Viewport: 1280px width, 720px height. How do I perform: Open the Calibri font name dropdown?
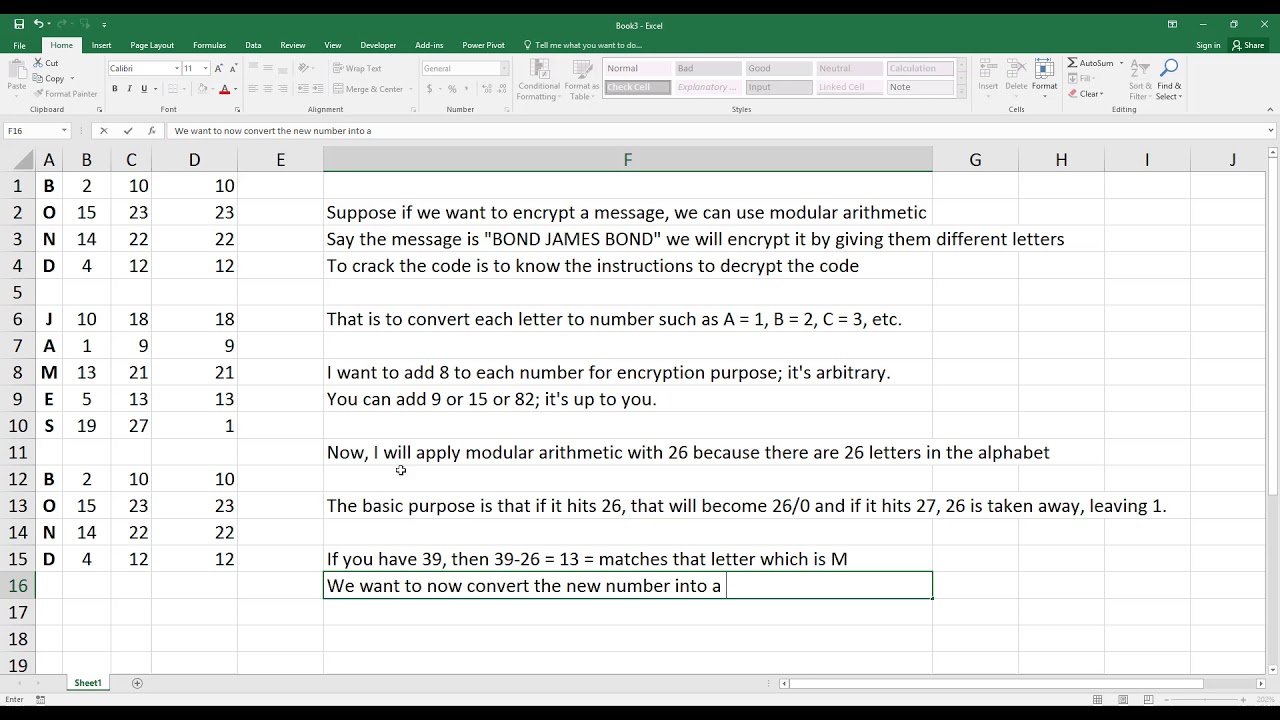[177, 68]
